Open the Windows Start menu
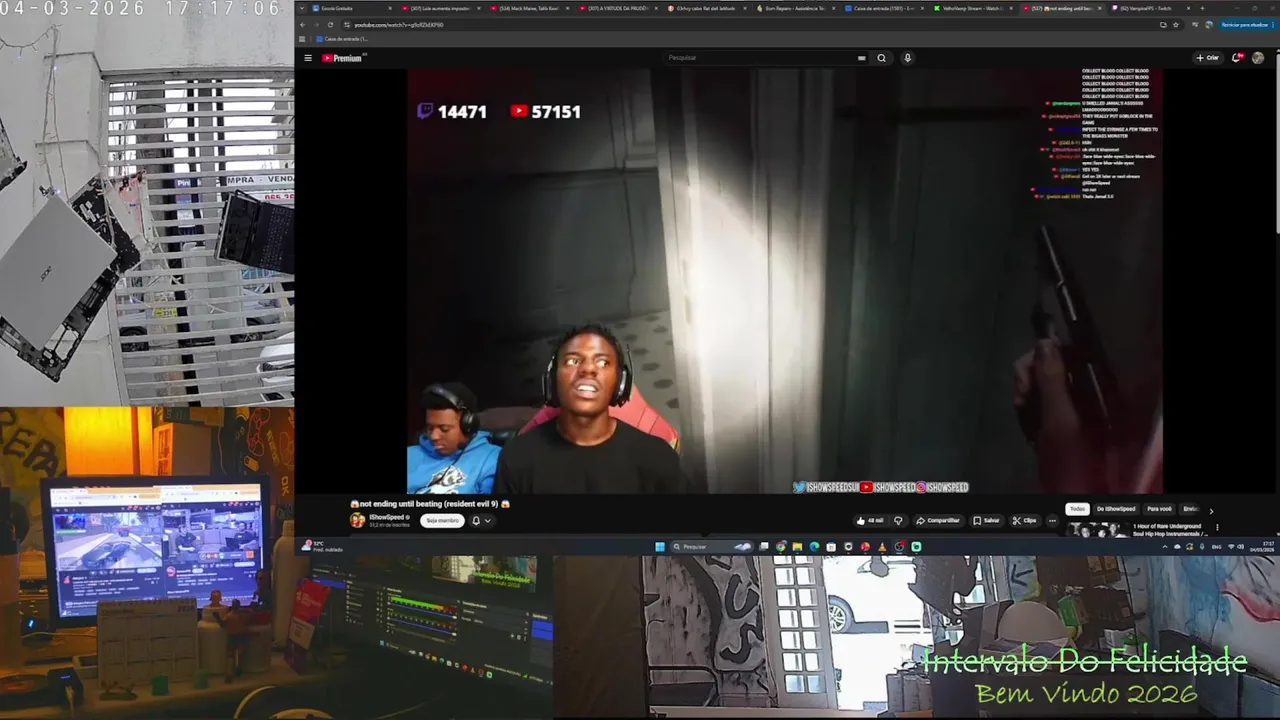 click(660, 546)
